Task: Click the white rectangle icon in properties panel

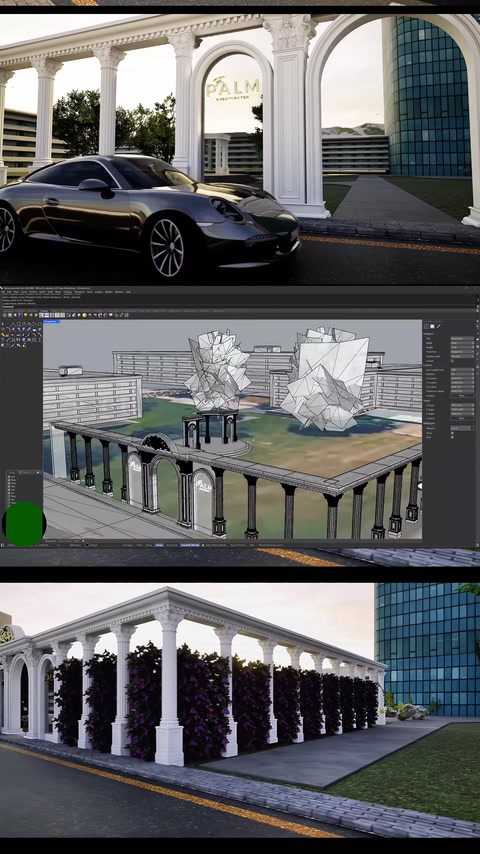Action: tap(432, 326)
